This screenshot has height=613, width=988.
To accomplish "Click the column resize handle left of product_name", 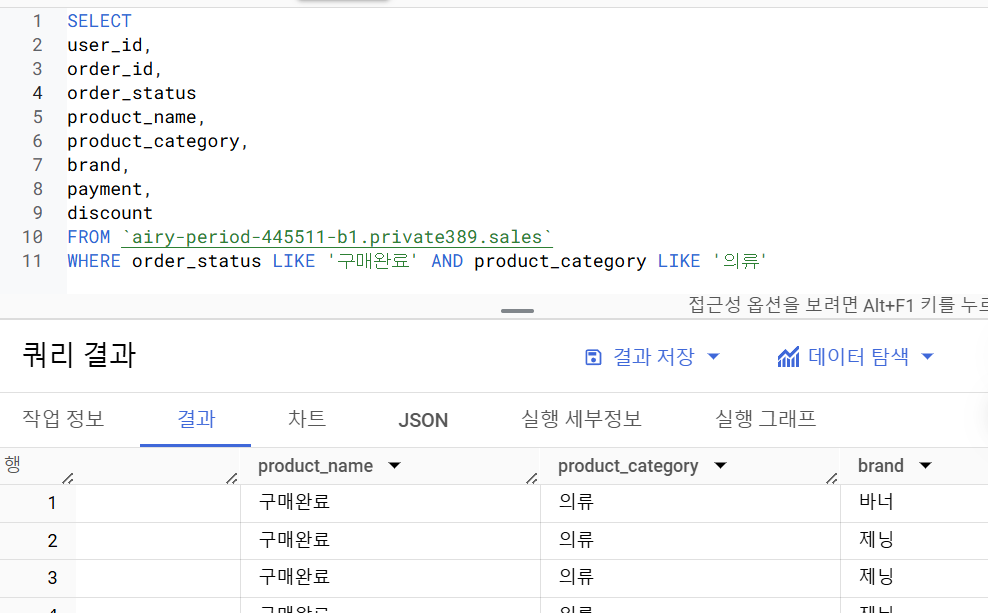I will click(232, 478).
